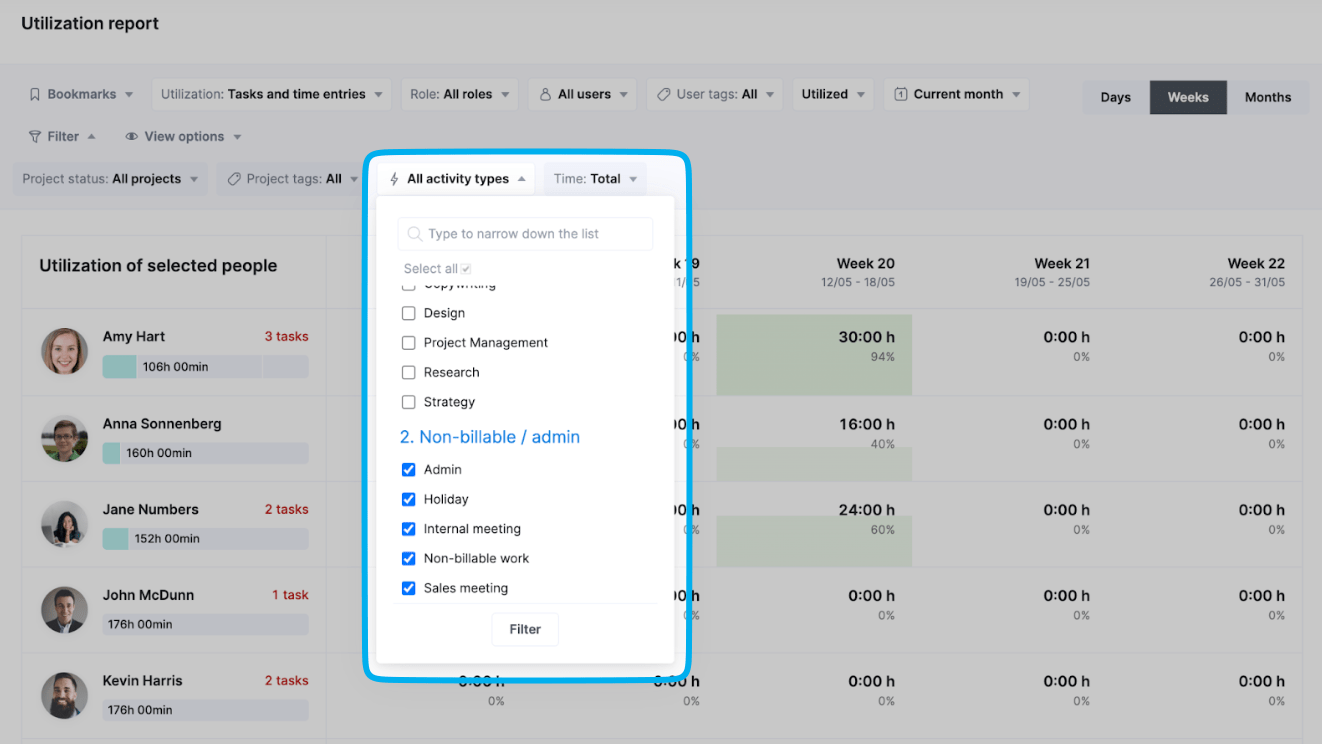The width and height of the screenshot is (1322, 744).
Task: Collapse the Filter section
Action: [x=62, y=136]
